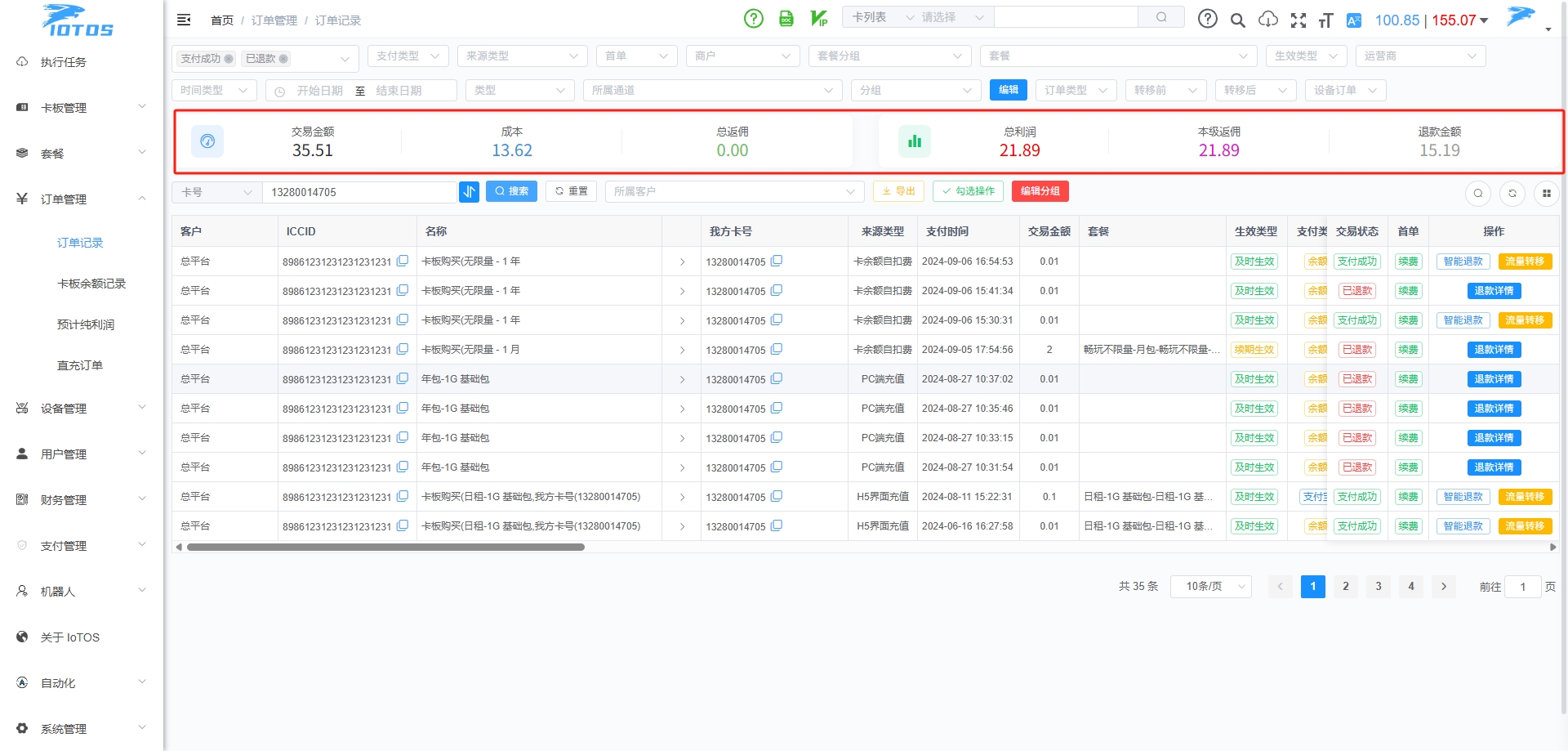Click 智能退款 for the 2024-09-06 15:30:31 order
This screenshot has width=1568, height=751.
pyautogui.click(x=1463, y=320)
